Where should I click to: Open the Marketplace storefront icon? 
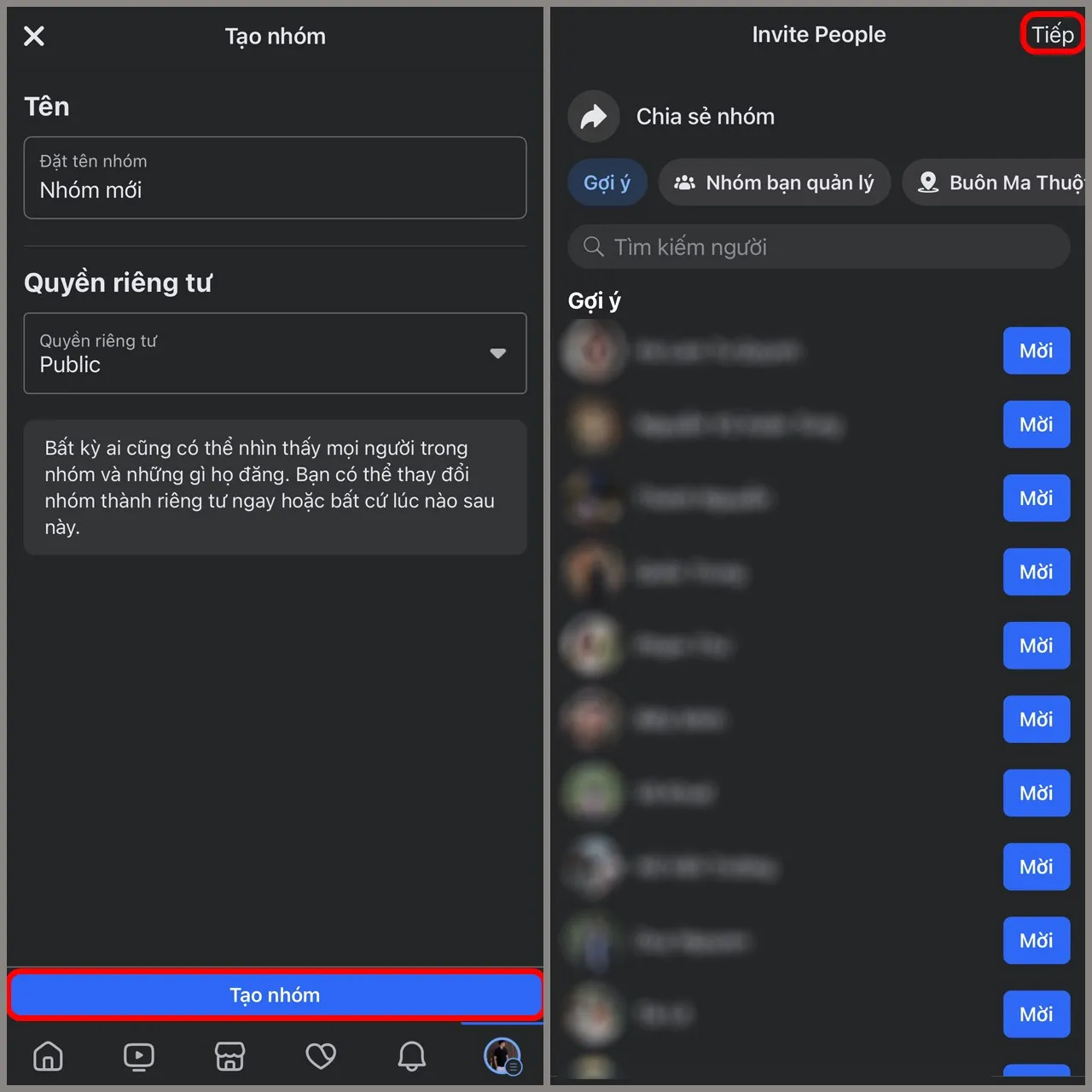229,1056
